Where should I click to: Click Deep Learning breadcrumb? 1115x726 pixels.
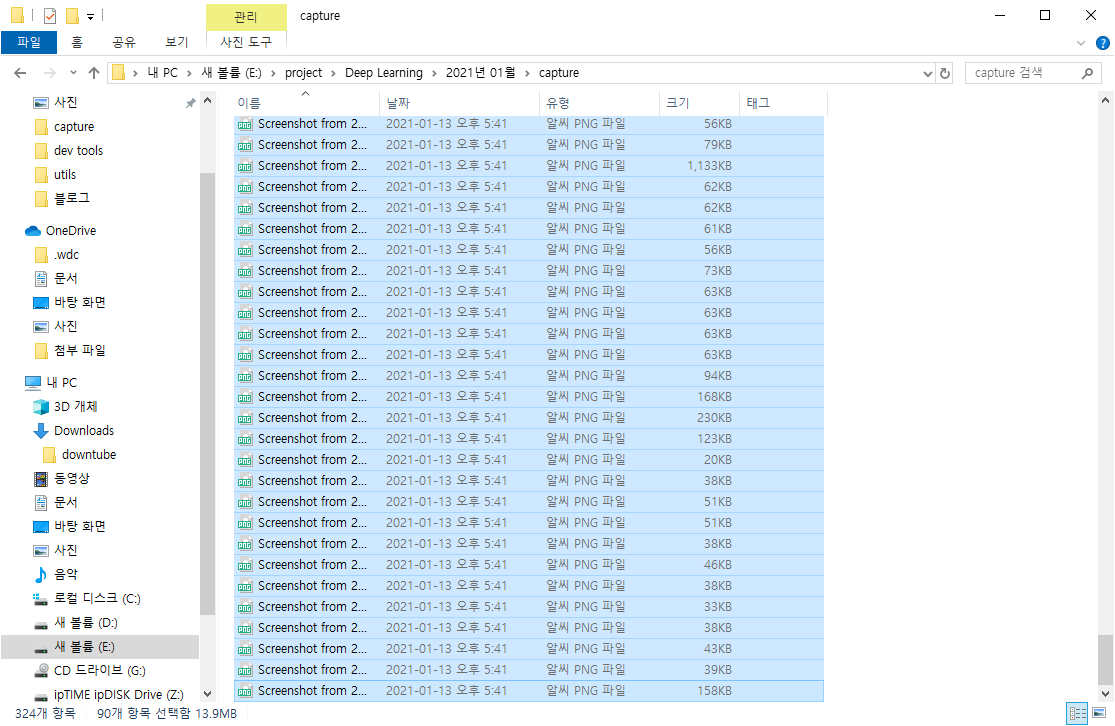[x=384, y=73]
